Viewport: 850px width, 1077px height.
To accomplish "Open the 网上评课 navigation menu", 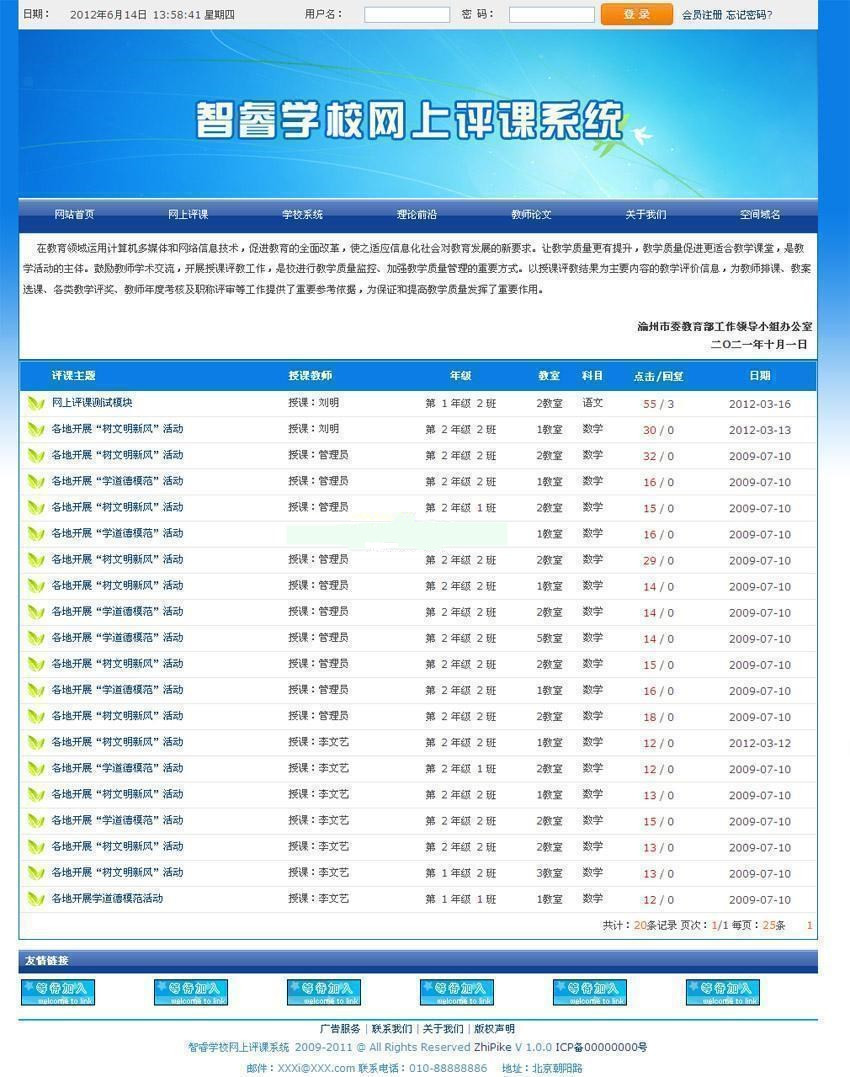I will click(x=188, y=215).
